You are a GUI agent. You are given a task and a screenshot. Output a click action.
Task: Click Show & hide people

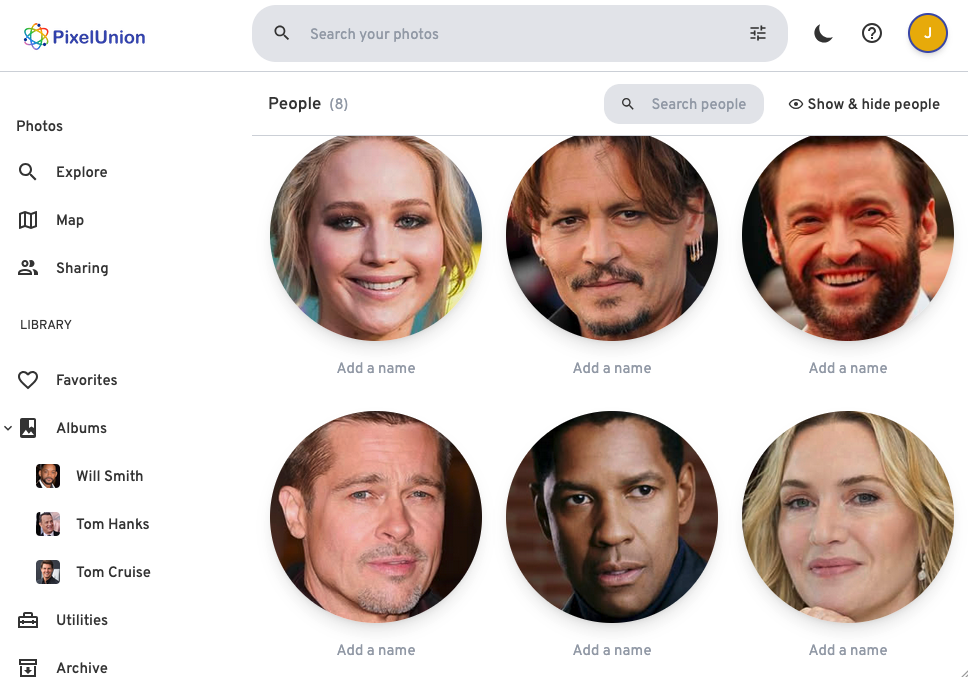coord(864,104)
